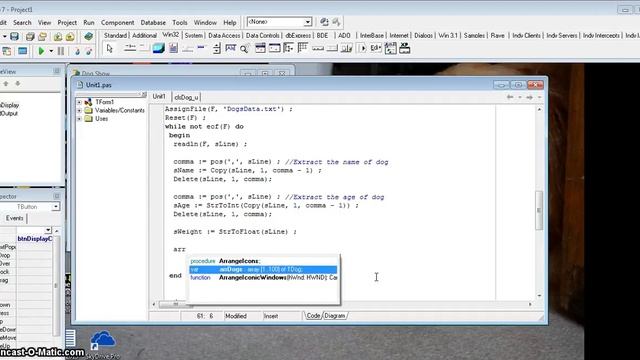
Task: Choose arrDogs in code completion list
Action: (263, 269)
